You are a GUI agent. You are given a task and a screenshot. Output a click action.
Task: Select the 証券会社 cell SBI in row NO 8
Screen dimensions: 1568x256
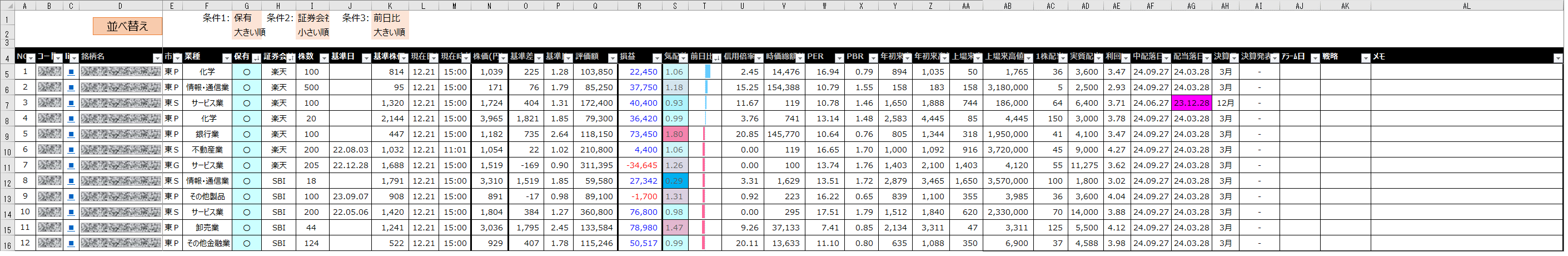click(279, 181)
